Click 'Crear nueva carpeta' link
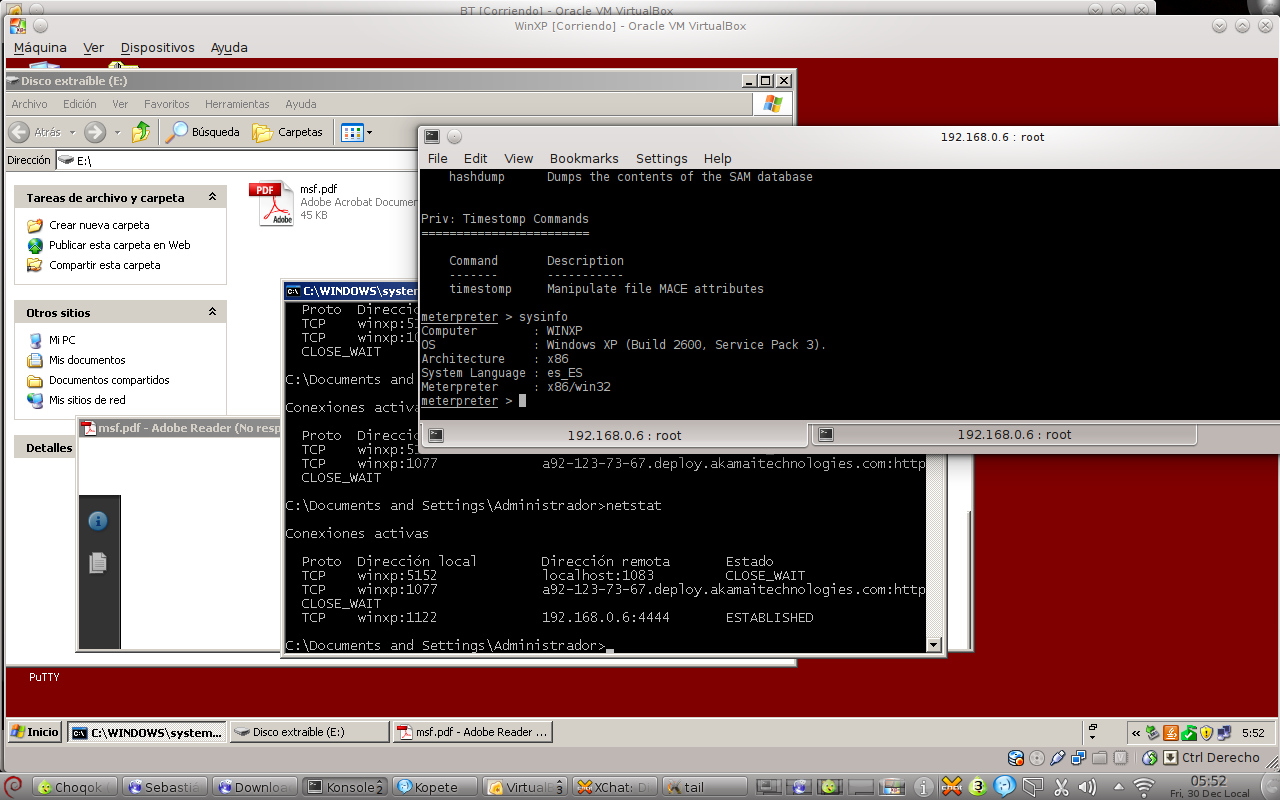1280x800 pixels. tap(99, 225)
